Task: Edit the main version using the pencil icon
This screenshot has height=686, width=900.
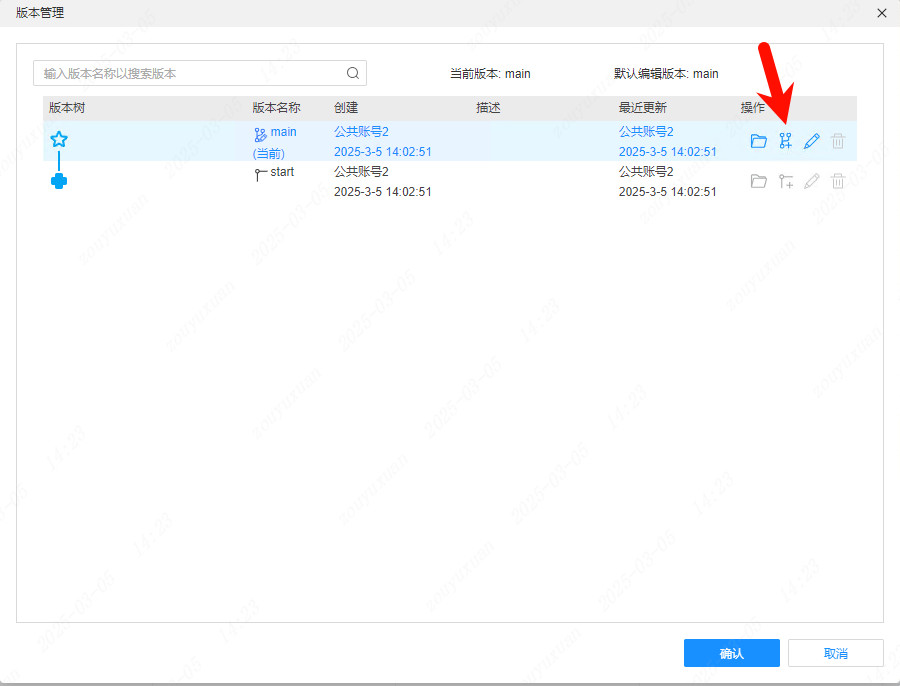Action: coord(811,140)
